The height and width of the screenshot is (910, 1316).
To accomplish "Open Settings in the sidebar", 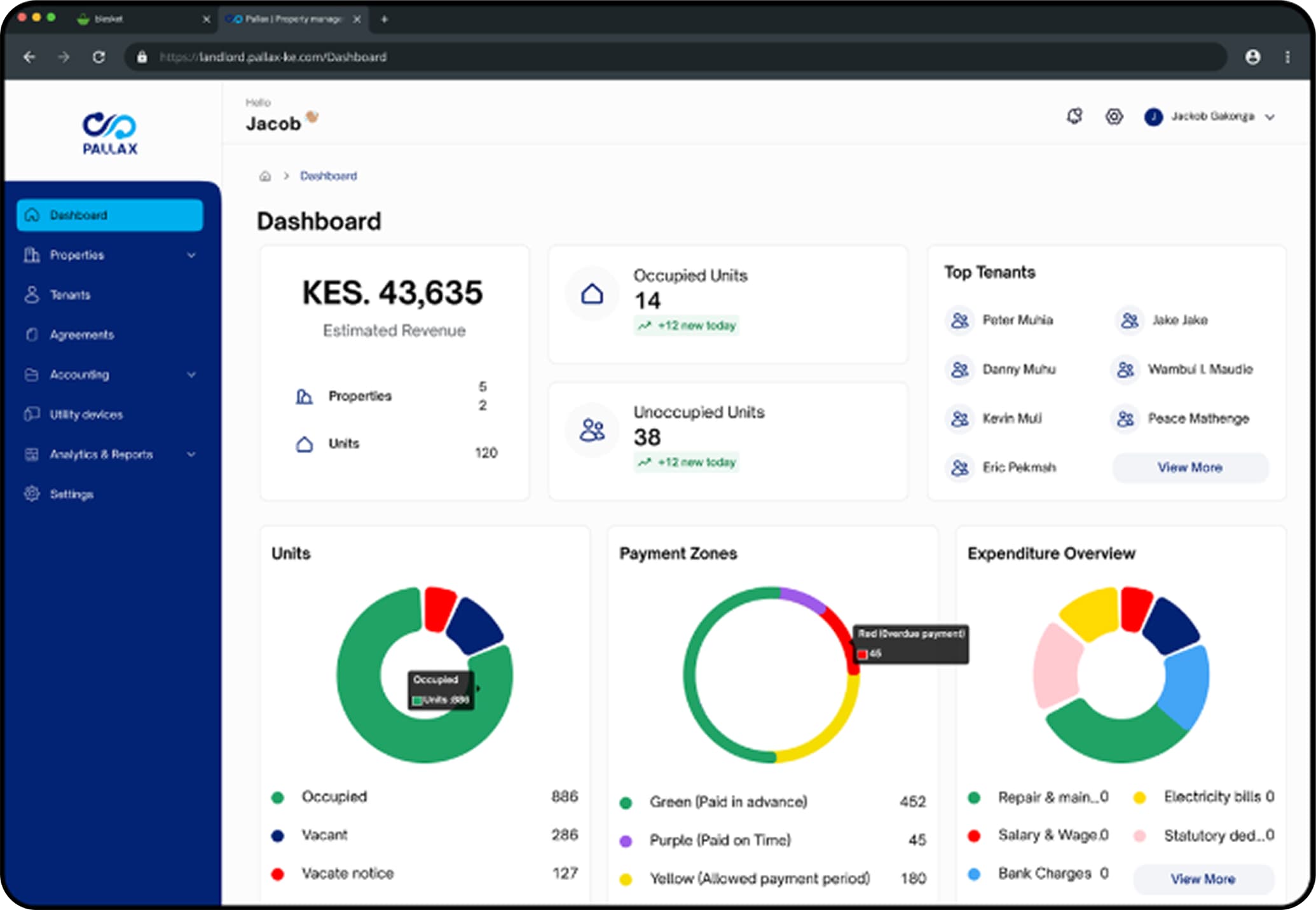I will 110,494.
